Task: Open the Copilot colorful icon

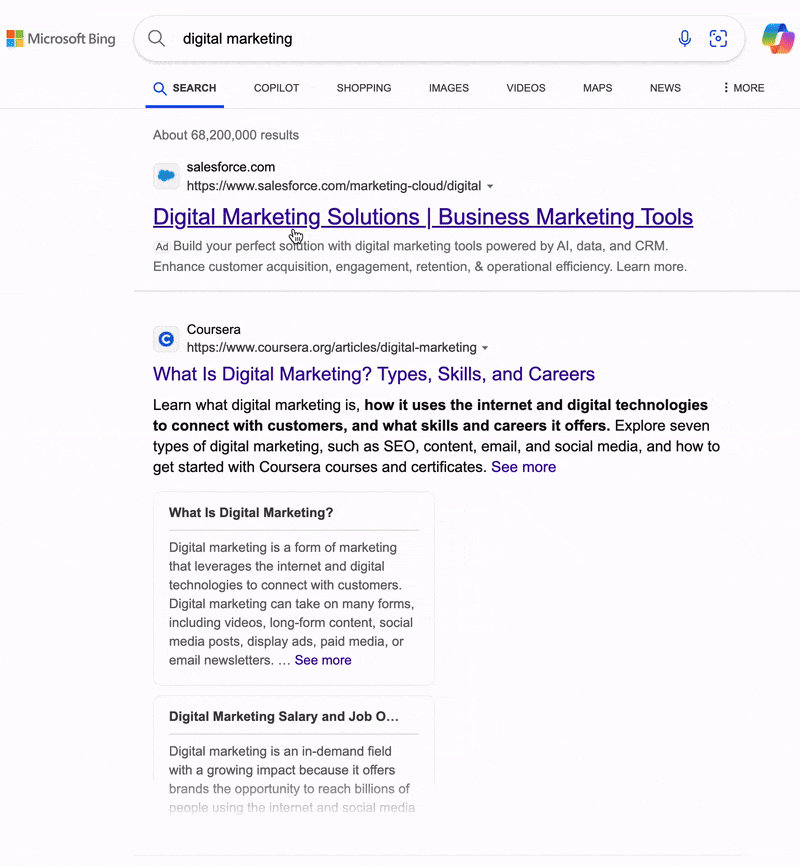Action: pos(778,39)
